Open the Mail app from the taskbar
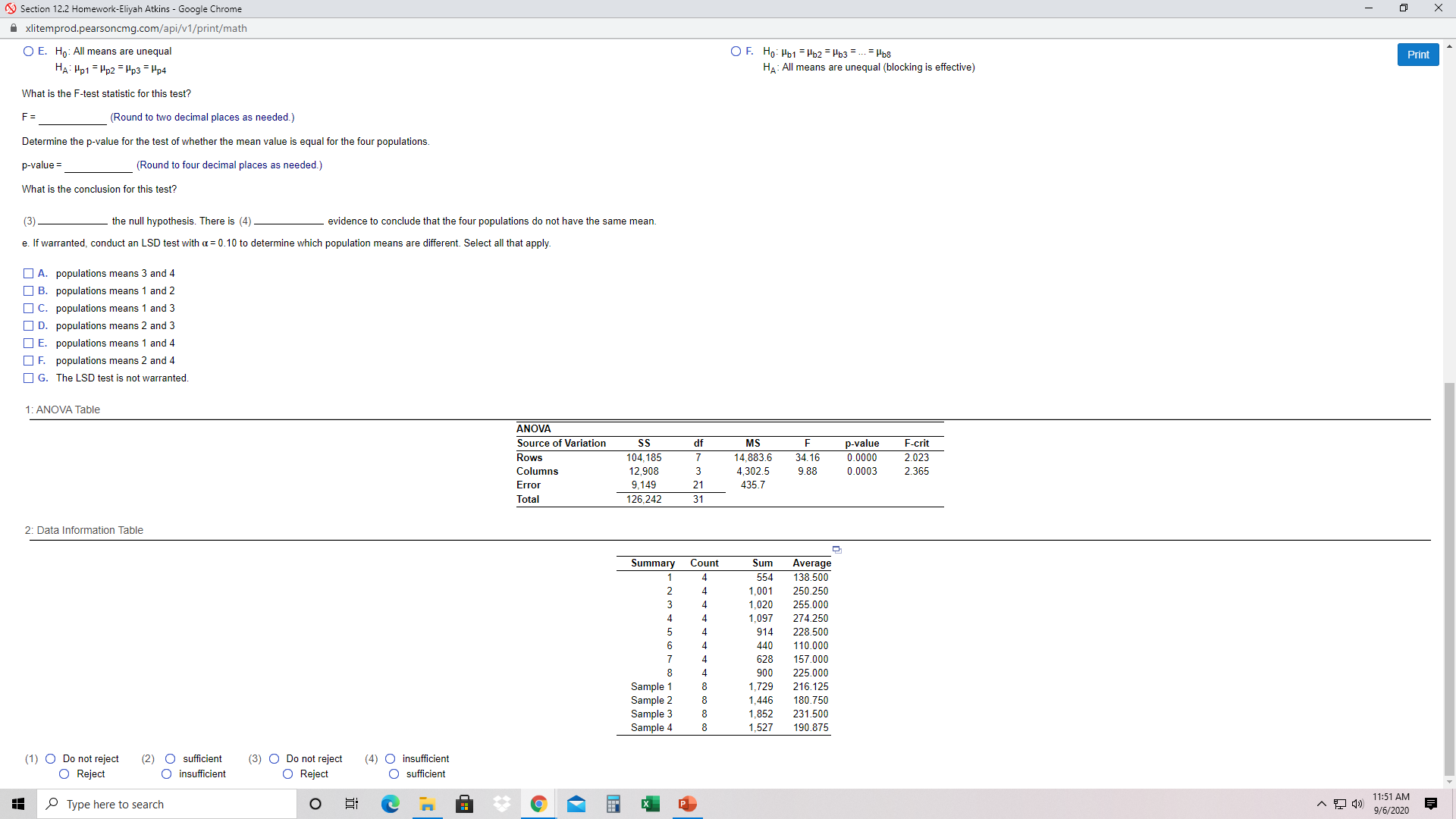This screenshot has height=819, width=1456. click(576, 804)
